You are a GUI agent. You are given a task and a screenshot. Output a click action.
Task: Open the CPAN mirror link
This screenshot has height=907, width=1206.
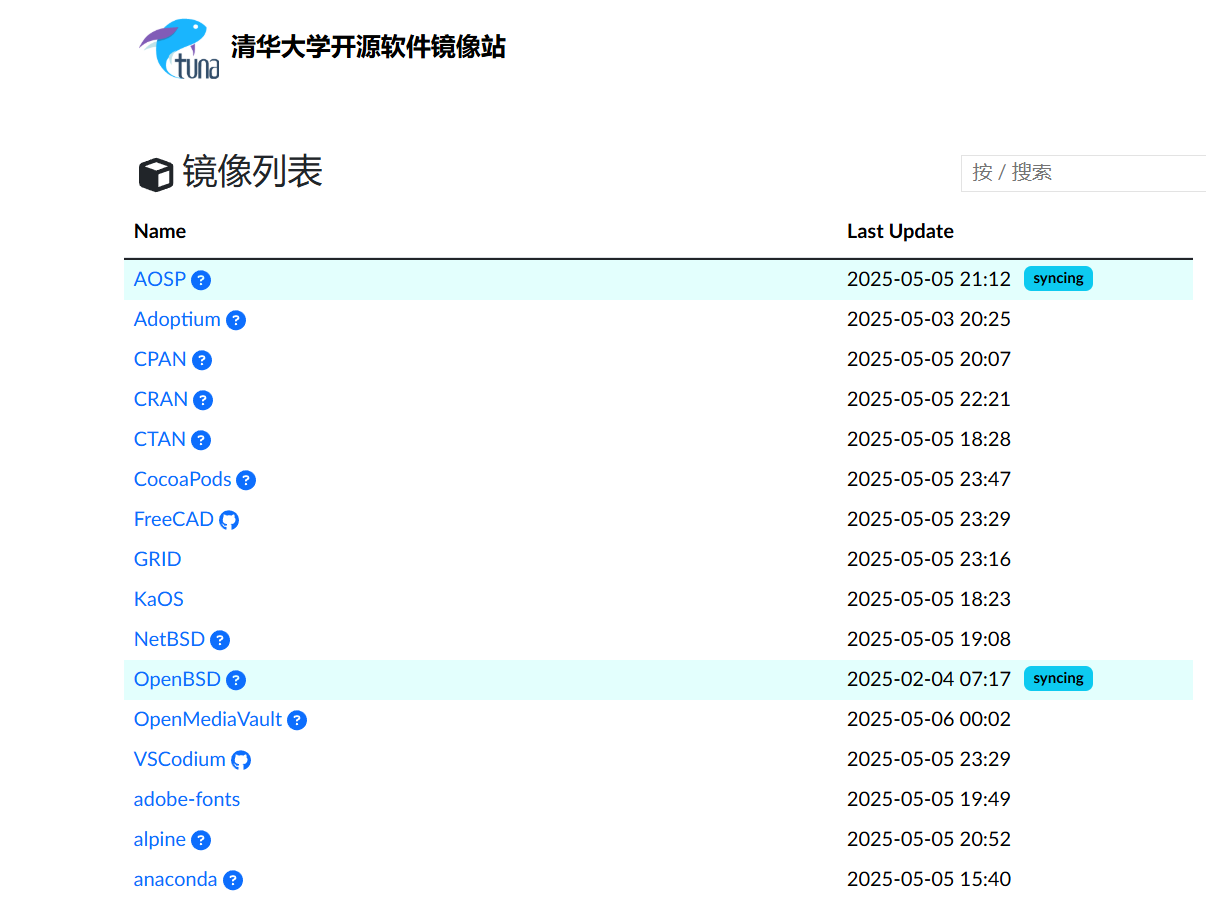click(x=160, y=359)
